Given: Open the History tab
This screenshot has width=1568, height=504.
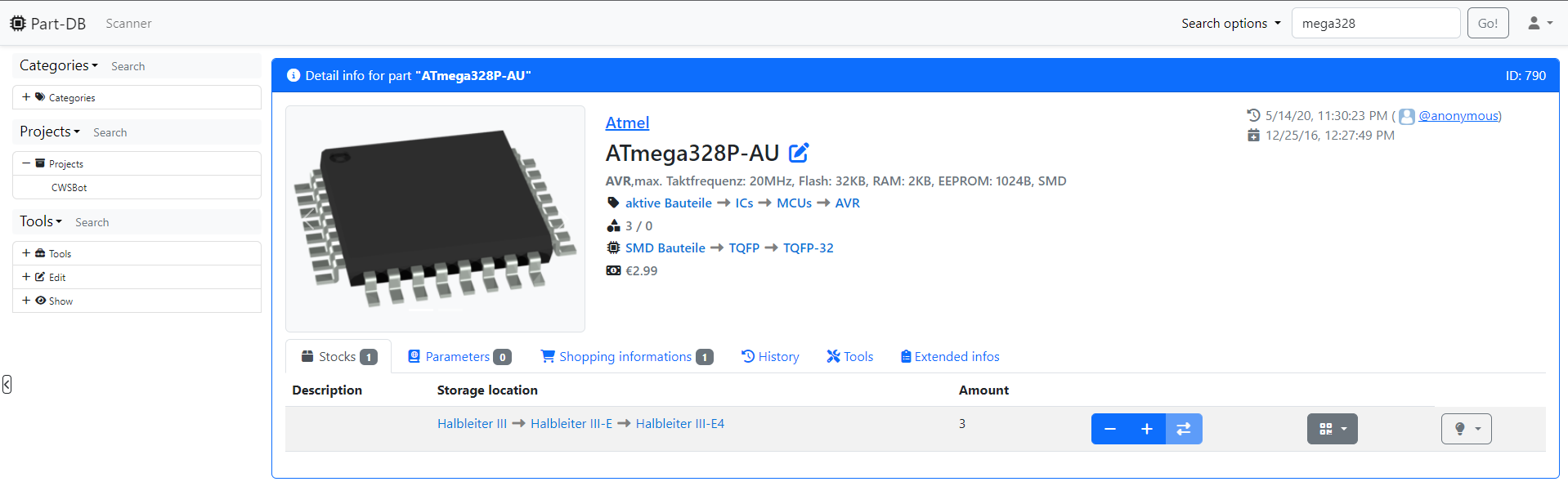Looking at the screenshot, I should tap(770, 357).
